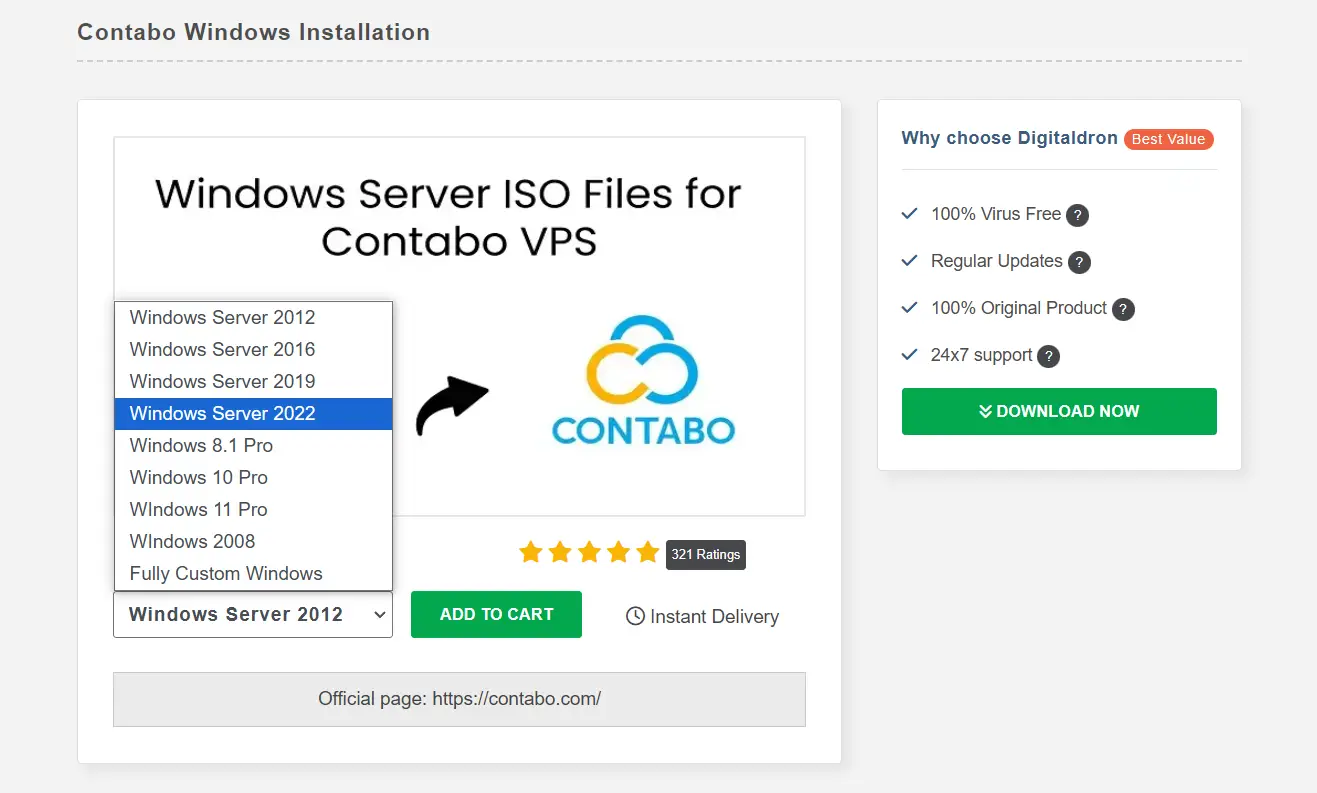The image size is (1317, 793).
Task: Click the ADD TO CART button
Action: click(x=496, y=614)
